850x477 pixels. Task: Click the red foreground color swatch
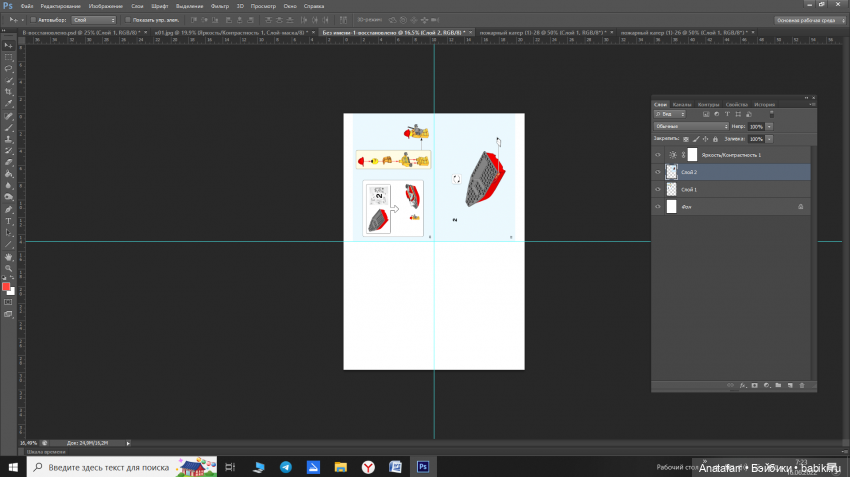pos(6,287)
